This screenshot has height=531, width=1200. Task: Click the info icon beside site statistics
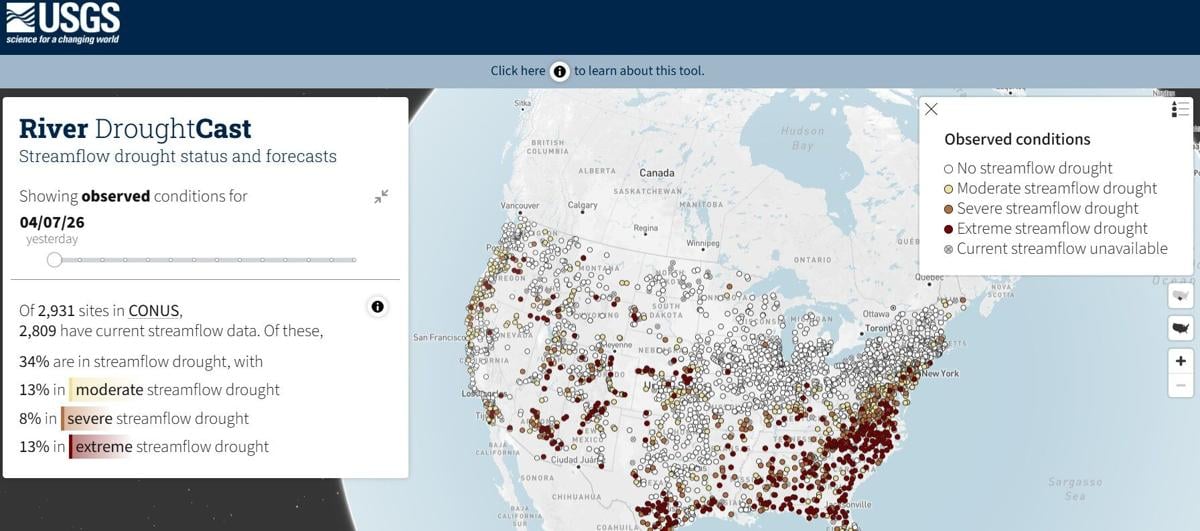tap(378, 307)
